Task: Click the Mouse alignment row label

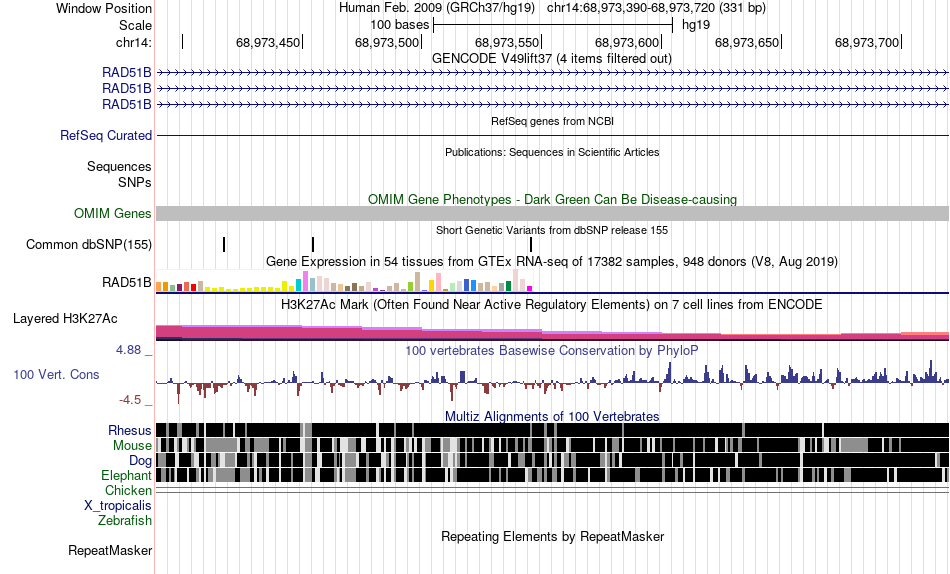Action: click(132, 446)
